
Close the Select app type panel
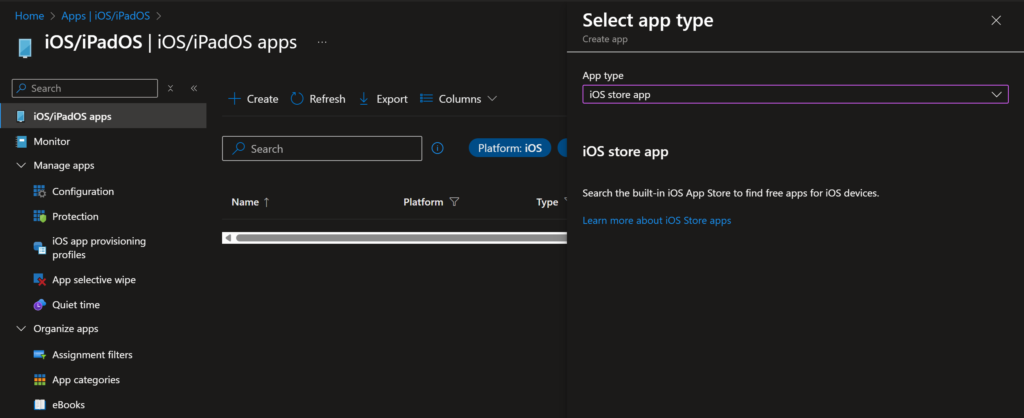click(996, 20)
